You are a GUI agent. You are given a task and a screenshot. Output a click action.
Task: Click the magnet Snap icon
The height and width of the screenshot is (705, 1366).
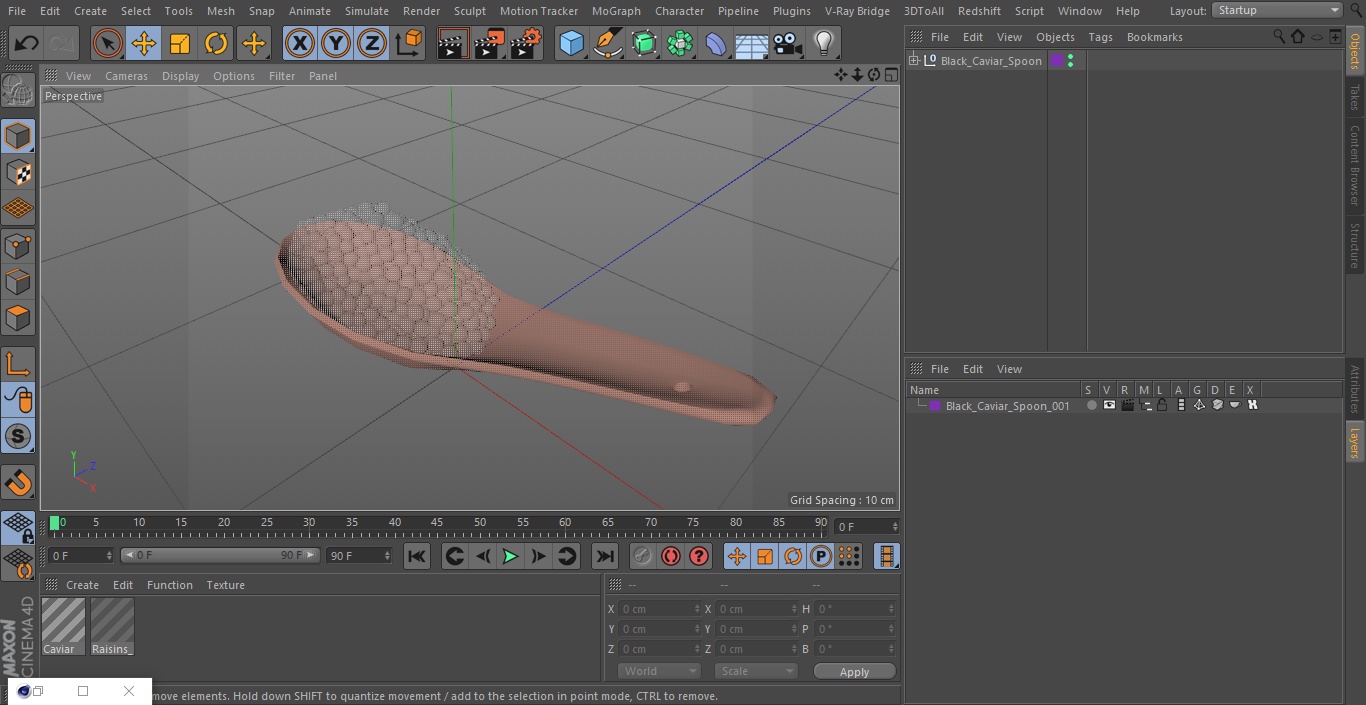pyautogui.click(x=18, y=483)
